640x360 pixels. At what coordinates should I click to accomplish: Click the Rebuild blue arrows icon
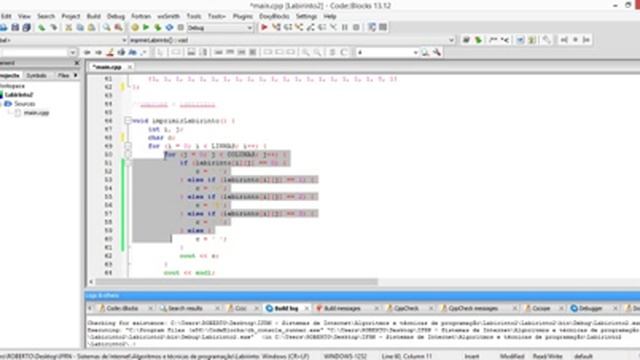(x=169, y=27)
